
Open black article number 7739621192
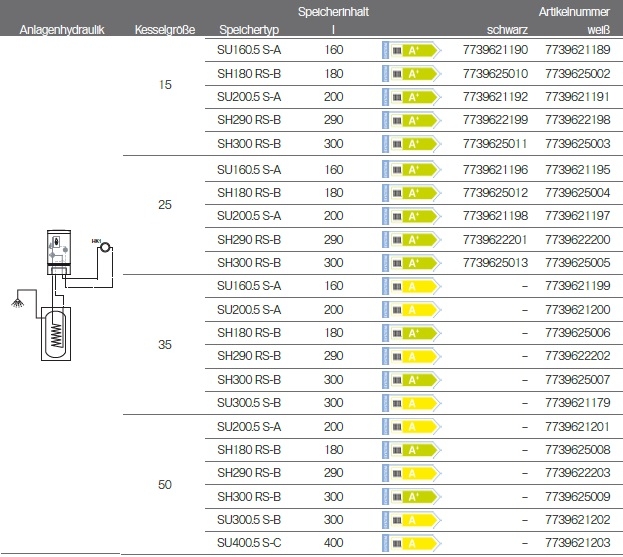[496, 97]
